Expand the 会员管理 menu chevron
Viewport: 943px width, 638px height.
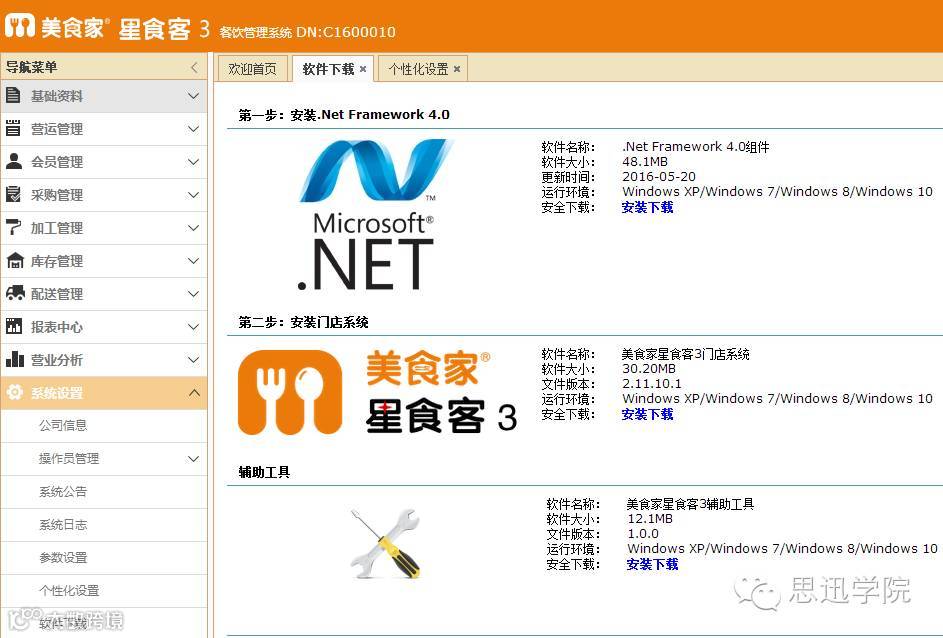click(193, 162)
